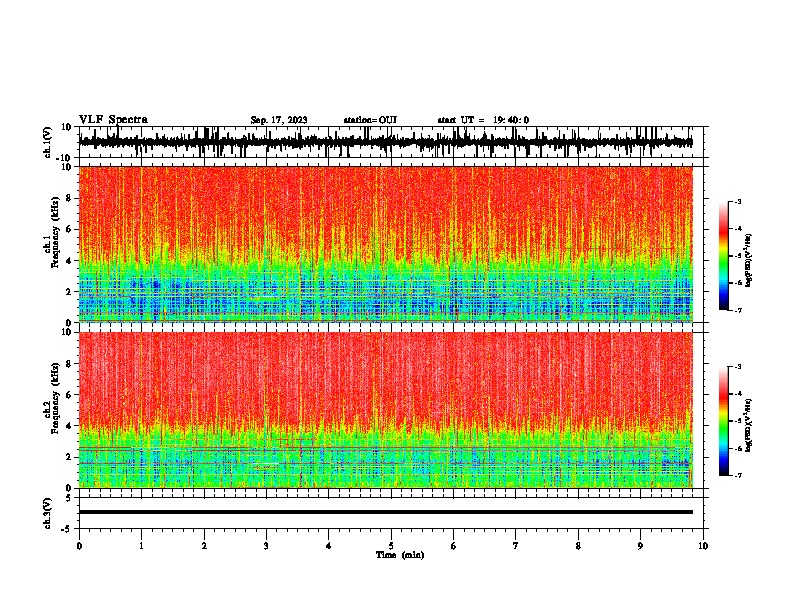Image resolution: width=792 pixels, height=612 pixels.
Task: Click time axis tick label "8"
Action: click(578, 546)
